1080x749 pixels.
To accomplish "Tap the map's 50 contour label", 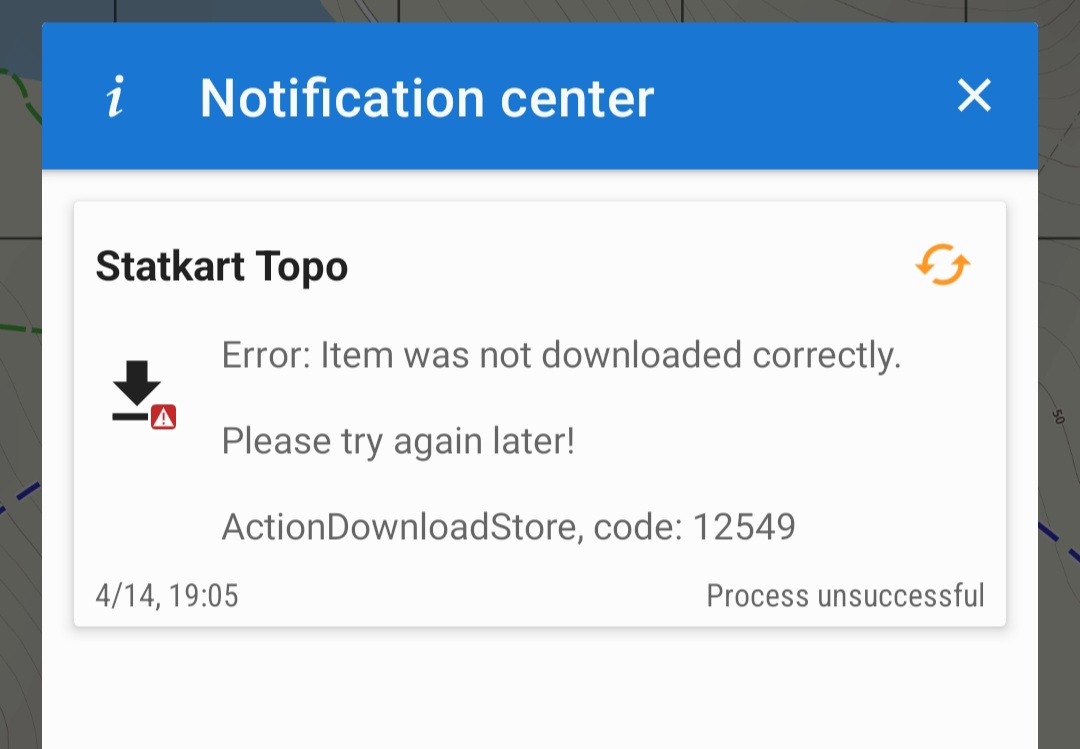I will click(1059, 417).
